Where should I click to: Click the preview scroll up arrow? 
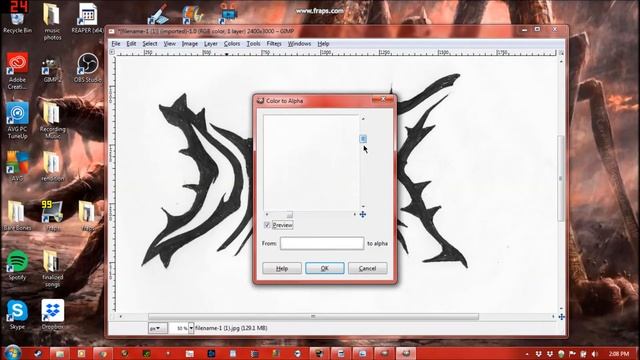tap(363, 119)
